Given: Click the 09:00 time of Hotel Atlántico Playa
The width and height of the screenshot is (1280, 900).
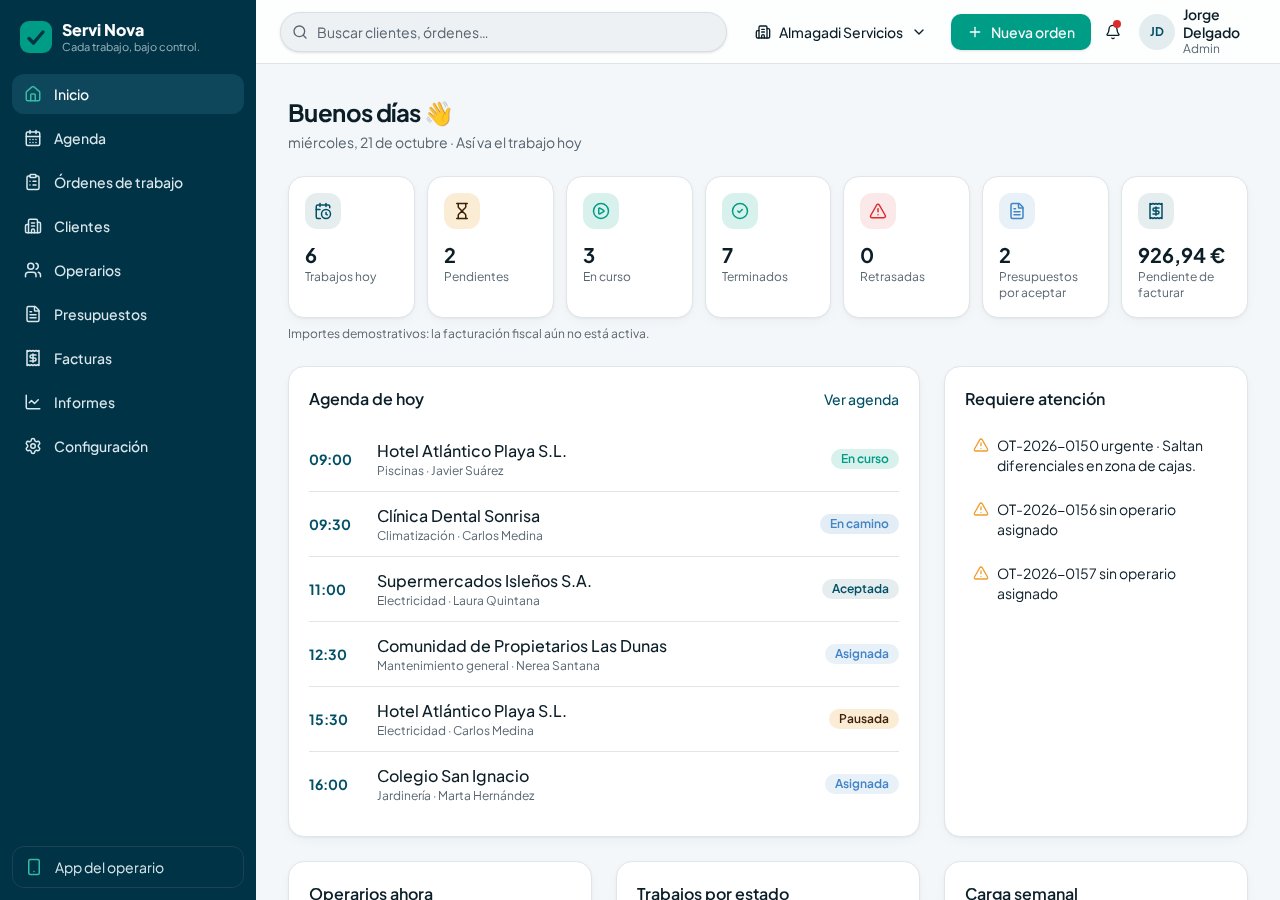Looking at the screenshot, I should coord(330,459).
